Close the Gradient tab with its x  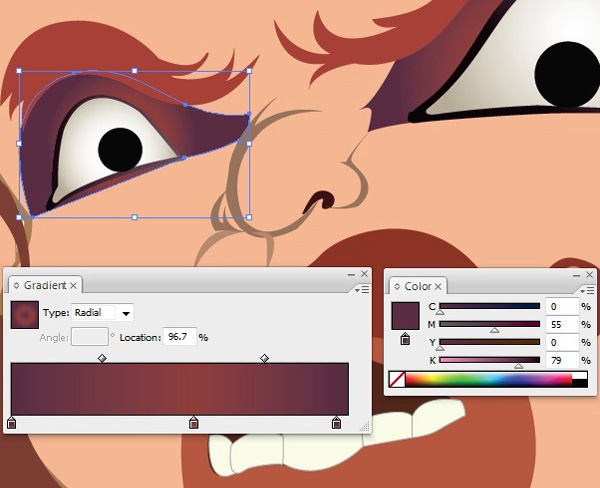[73, 286]
